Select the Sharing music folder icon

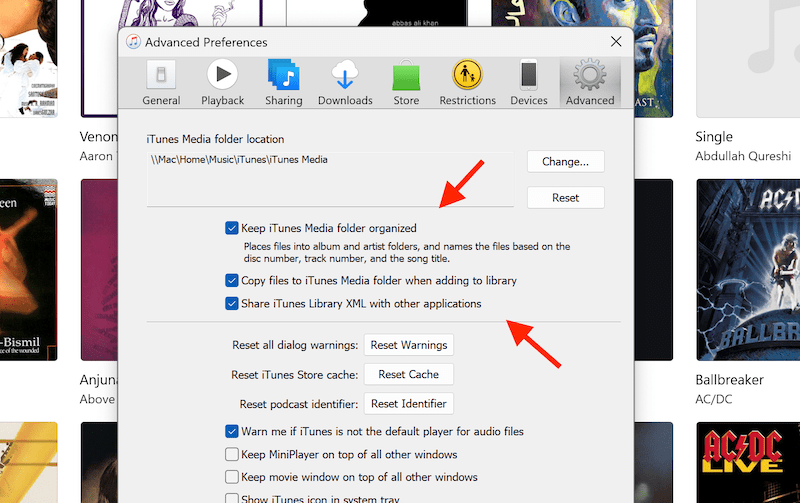tap(285, 77)
